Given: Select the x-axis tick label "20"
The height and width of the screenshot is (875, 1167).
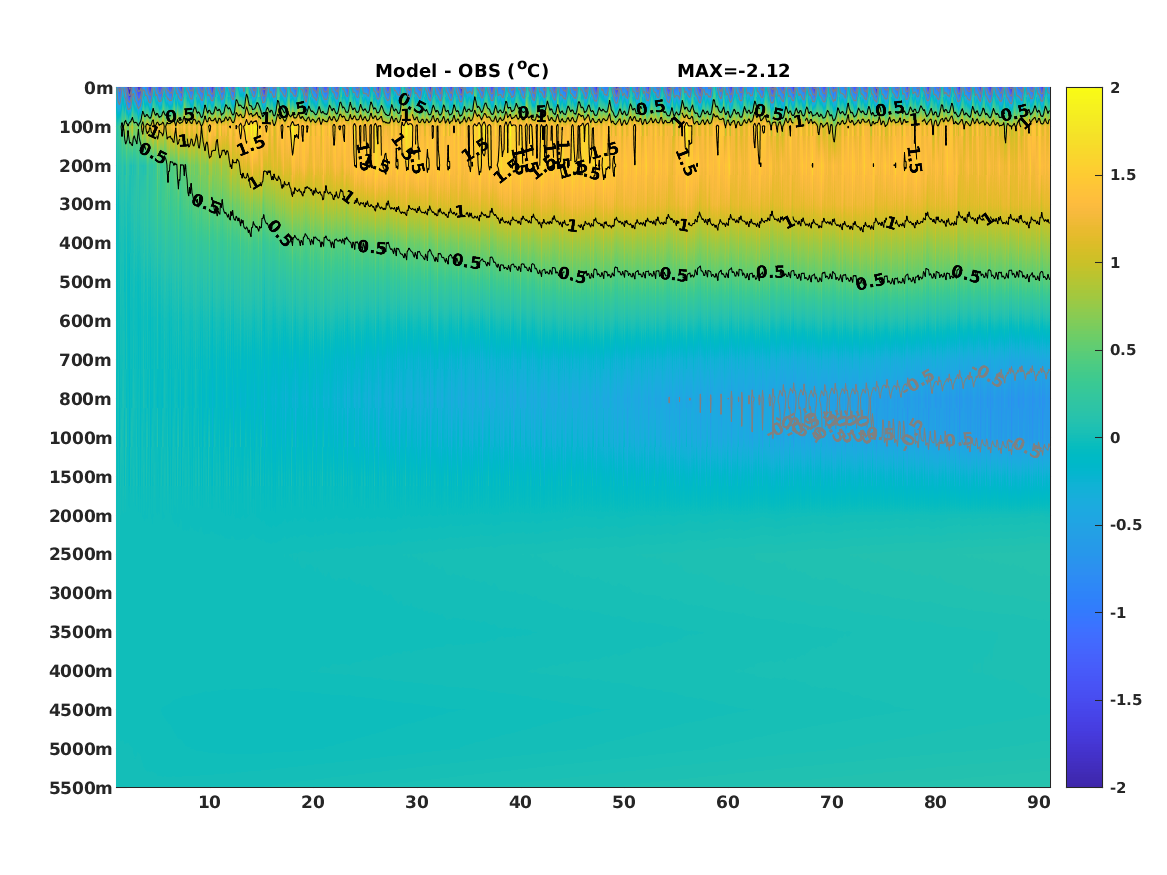Looking at the screenshot, I should tap(313, 802).
